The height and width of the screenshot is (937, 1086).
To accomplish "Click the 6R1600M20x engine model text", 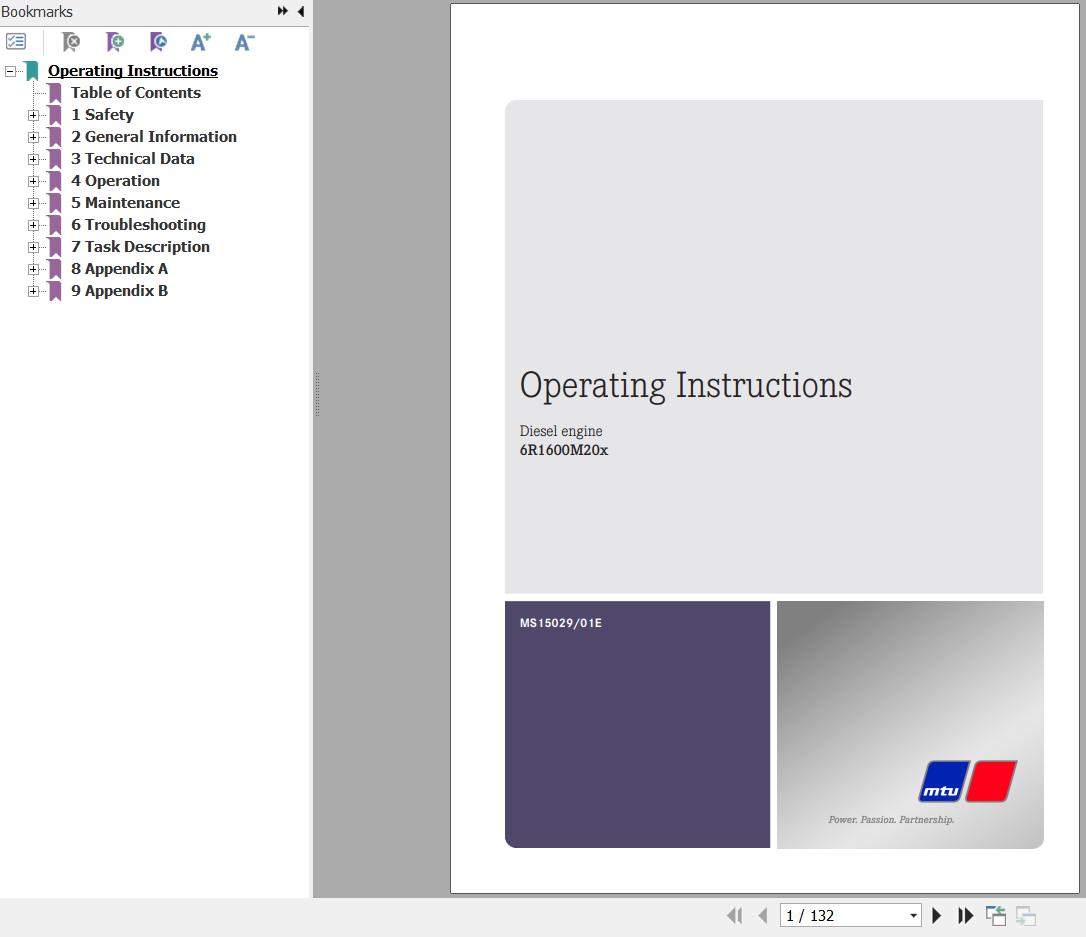I will 564,450.
